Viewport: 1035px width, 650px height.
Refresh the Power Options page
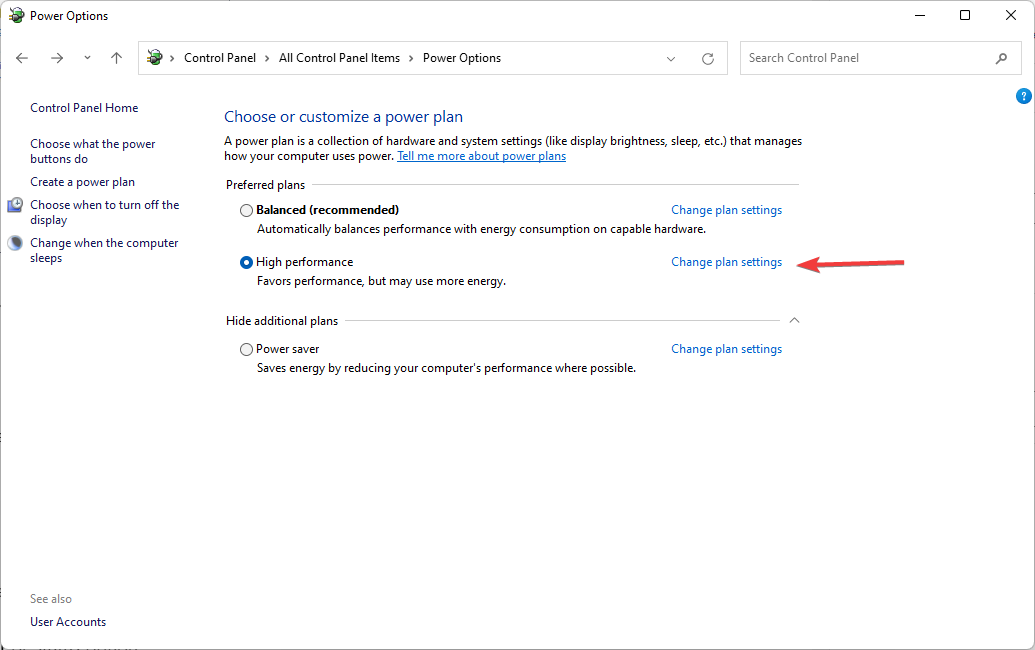tap(708, 58)
